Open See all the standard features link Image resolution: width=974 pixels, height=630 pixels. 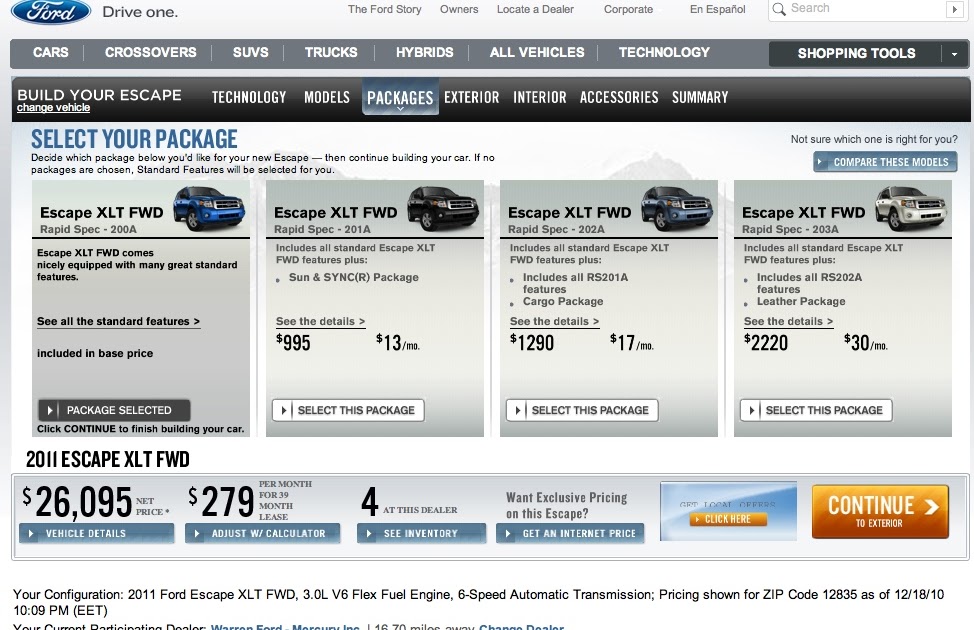[x=118, y=322]
